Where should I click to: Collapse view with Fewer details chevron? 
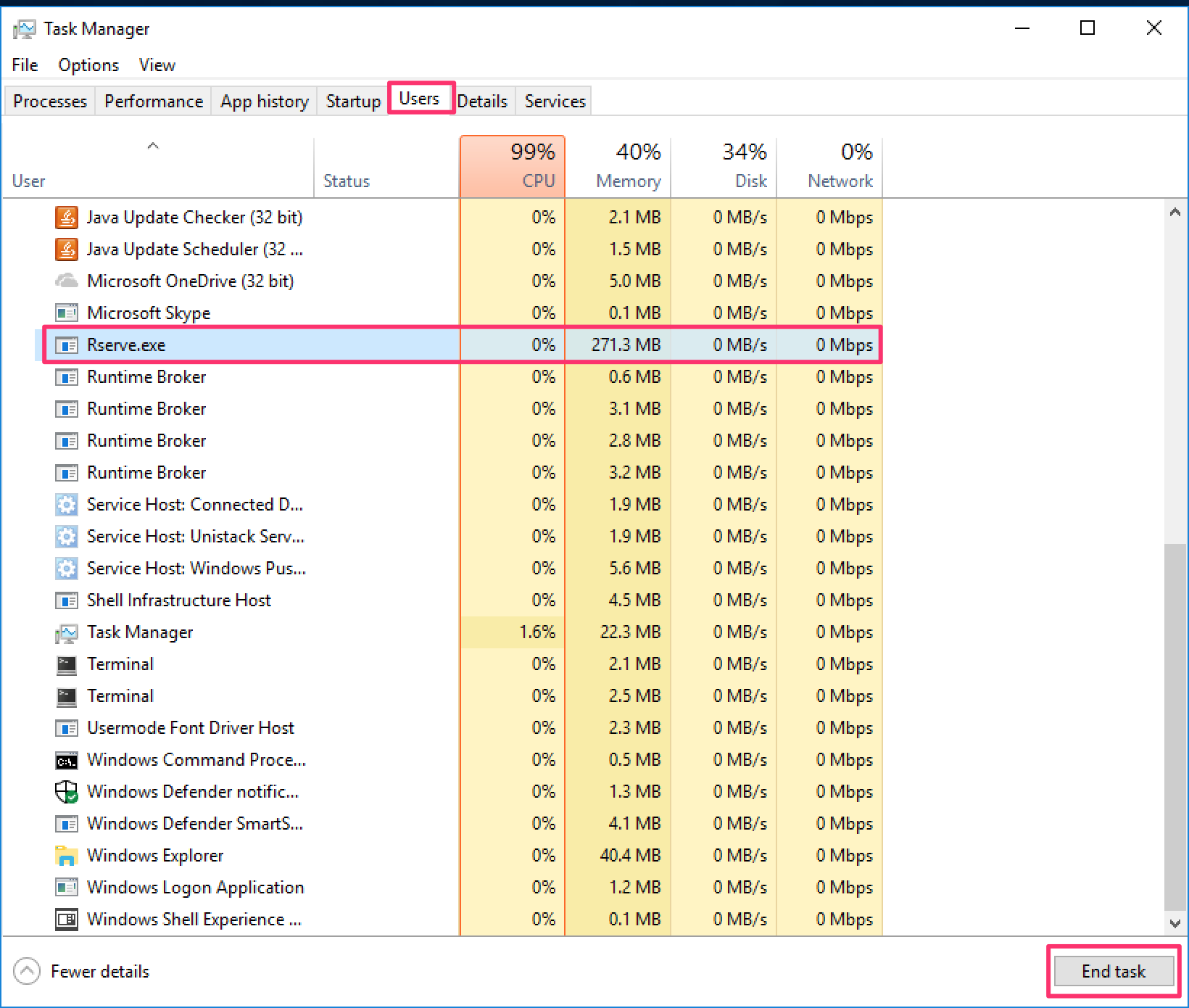tap(27, 972)
